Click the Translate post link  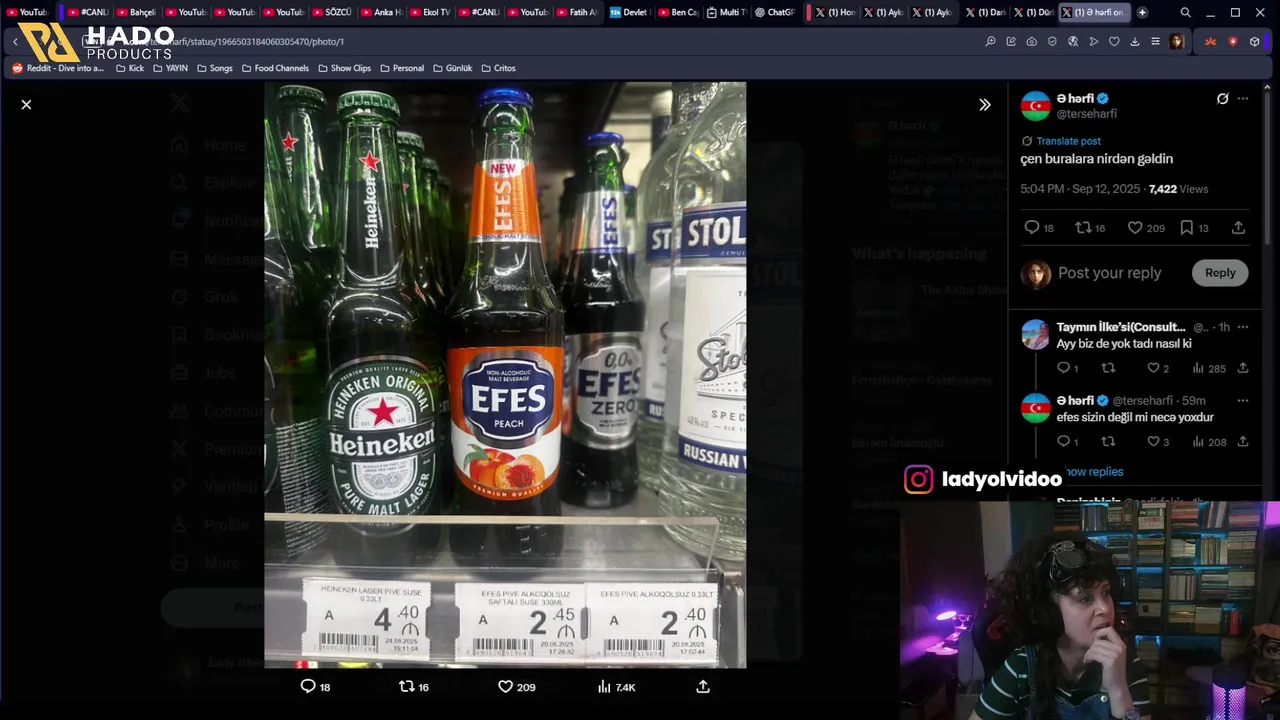[1068, 141]
